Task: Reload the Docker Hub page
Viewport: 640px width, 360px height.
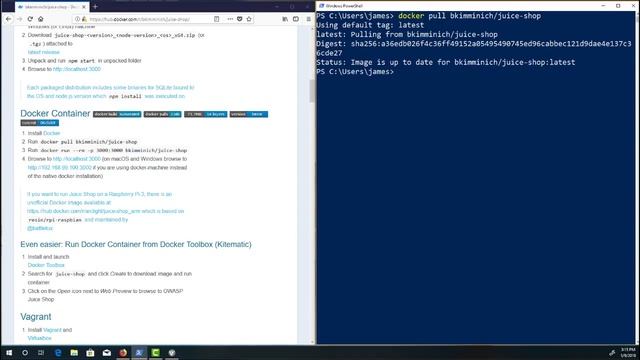Action: click(30, 19)
